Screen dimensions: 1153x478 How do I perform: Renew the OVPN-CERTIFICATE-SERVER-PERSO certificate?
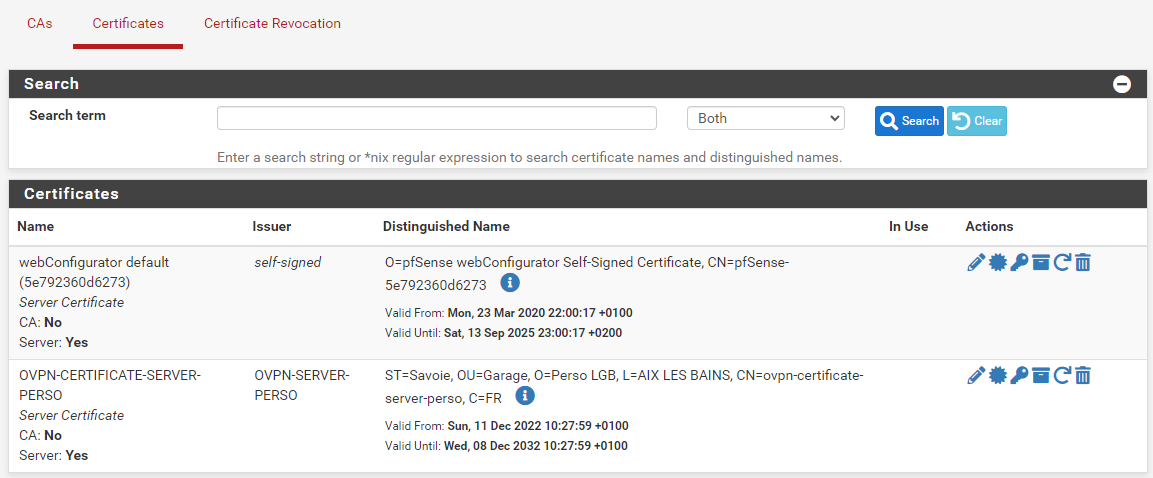[x=1062, y=376]
